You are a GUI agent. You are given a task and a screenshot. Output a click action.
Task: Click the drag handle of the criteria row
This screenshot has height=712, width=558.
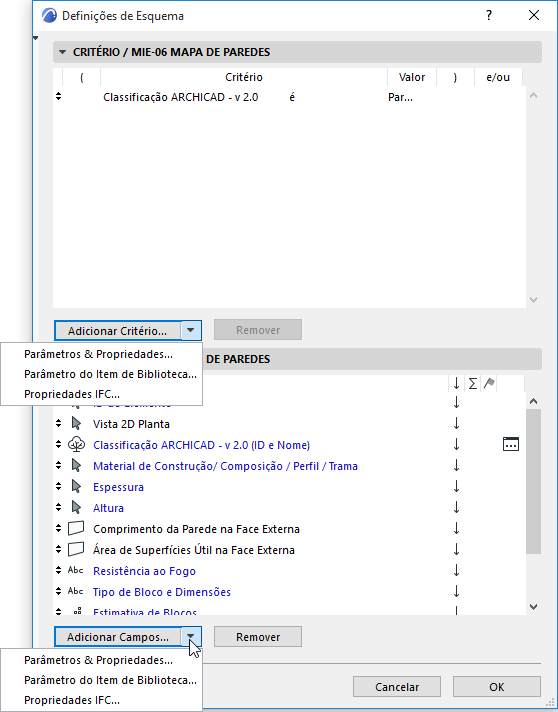[58, 96]
